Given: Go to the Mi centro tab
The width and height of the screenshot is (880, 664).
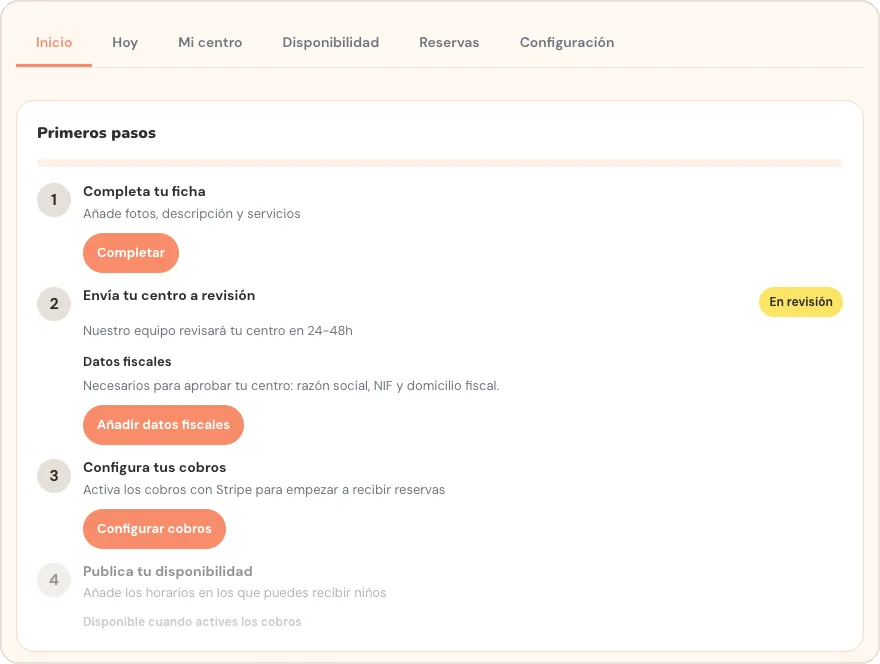Looking at the screenshot, I should pos(210,43).
